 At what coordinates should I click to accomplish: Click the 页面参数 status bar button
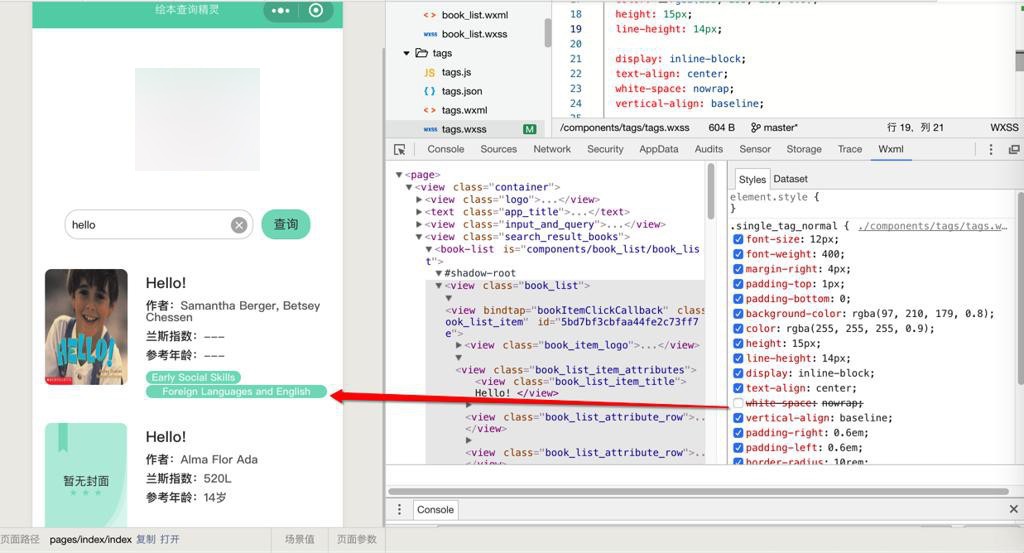pos(357,539)
